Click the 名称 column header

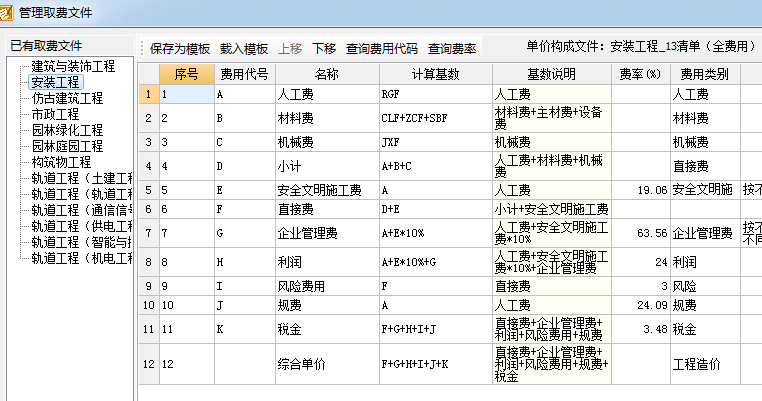coord(327,74)
